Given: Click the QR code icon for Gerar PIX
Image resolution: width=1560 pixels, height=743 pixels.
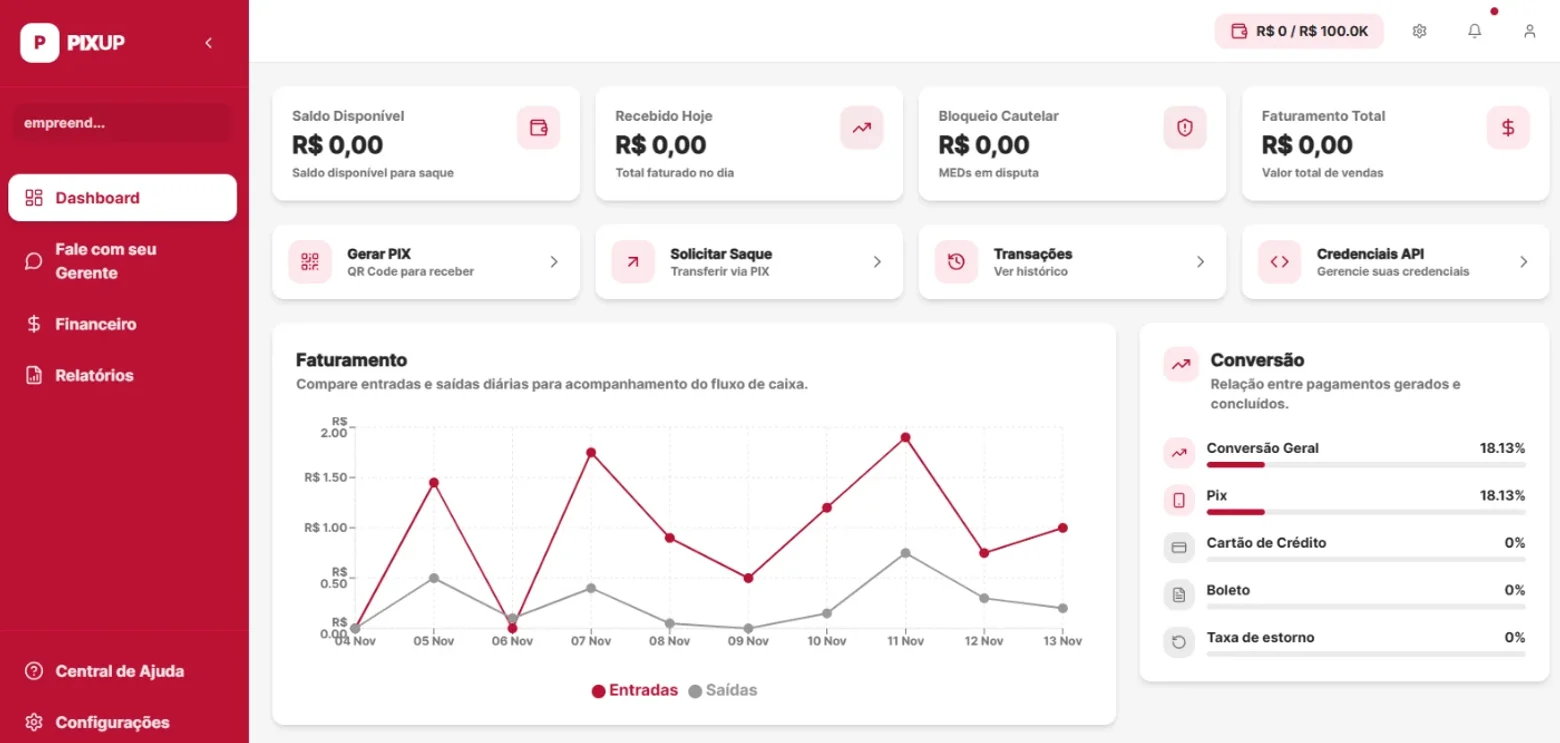Looking at the screenshot, I should [310, 262].
